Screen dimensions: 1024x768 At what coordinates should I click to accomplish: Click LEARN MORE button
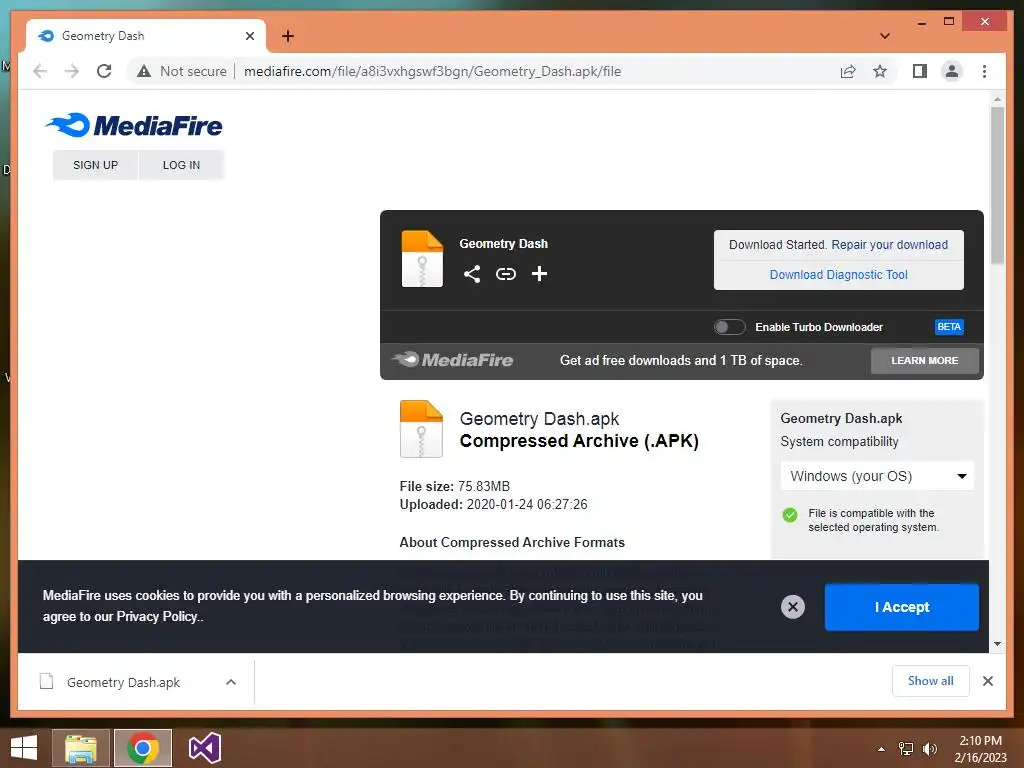[x=925, y=360]
